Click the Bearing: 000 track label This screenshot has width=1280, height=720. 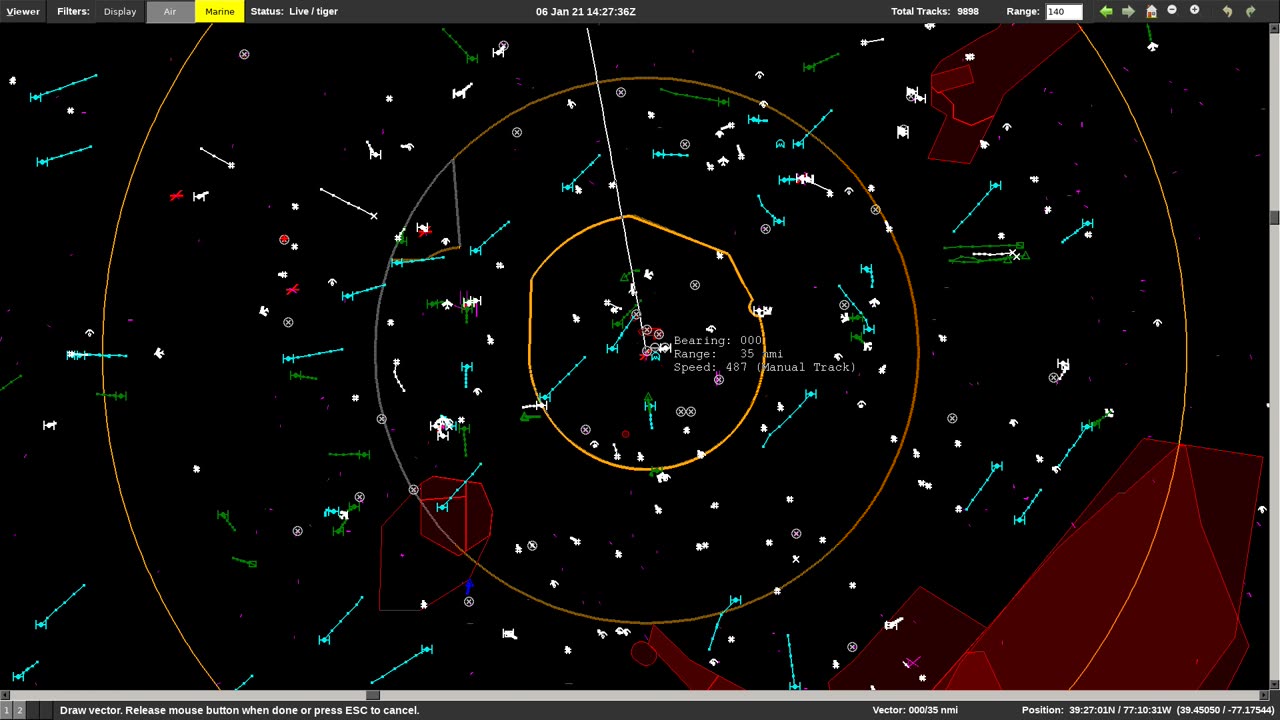718,341
